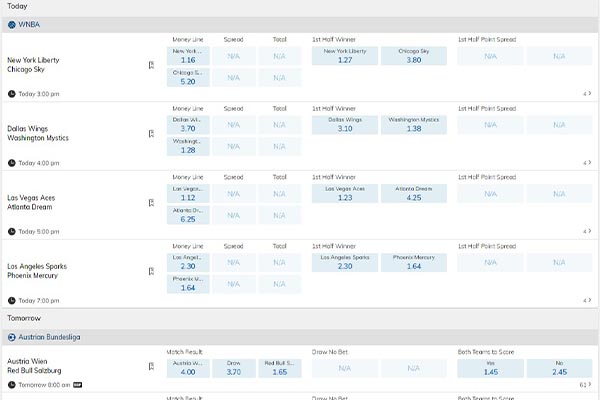Select Phoenix Mercury 1st half winner 1.64
Viewport: 600px width, 400px height.
coord(414,262)
